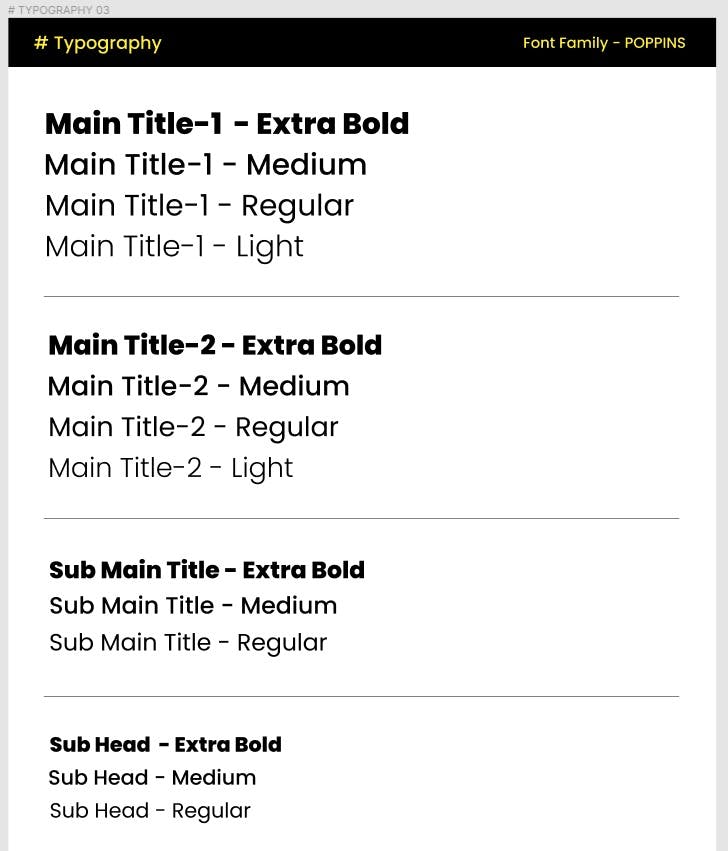This screenshot has width=728, height=851.
Task: Select the 'Font Family - POPPINS' text
Action: [x=604, y=43]
